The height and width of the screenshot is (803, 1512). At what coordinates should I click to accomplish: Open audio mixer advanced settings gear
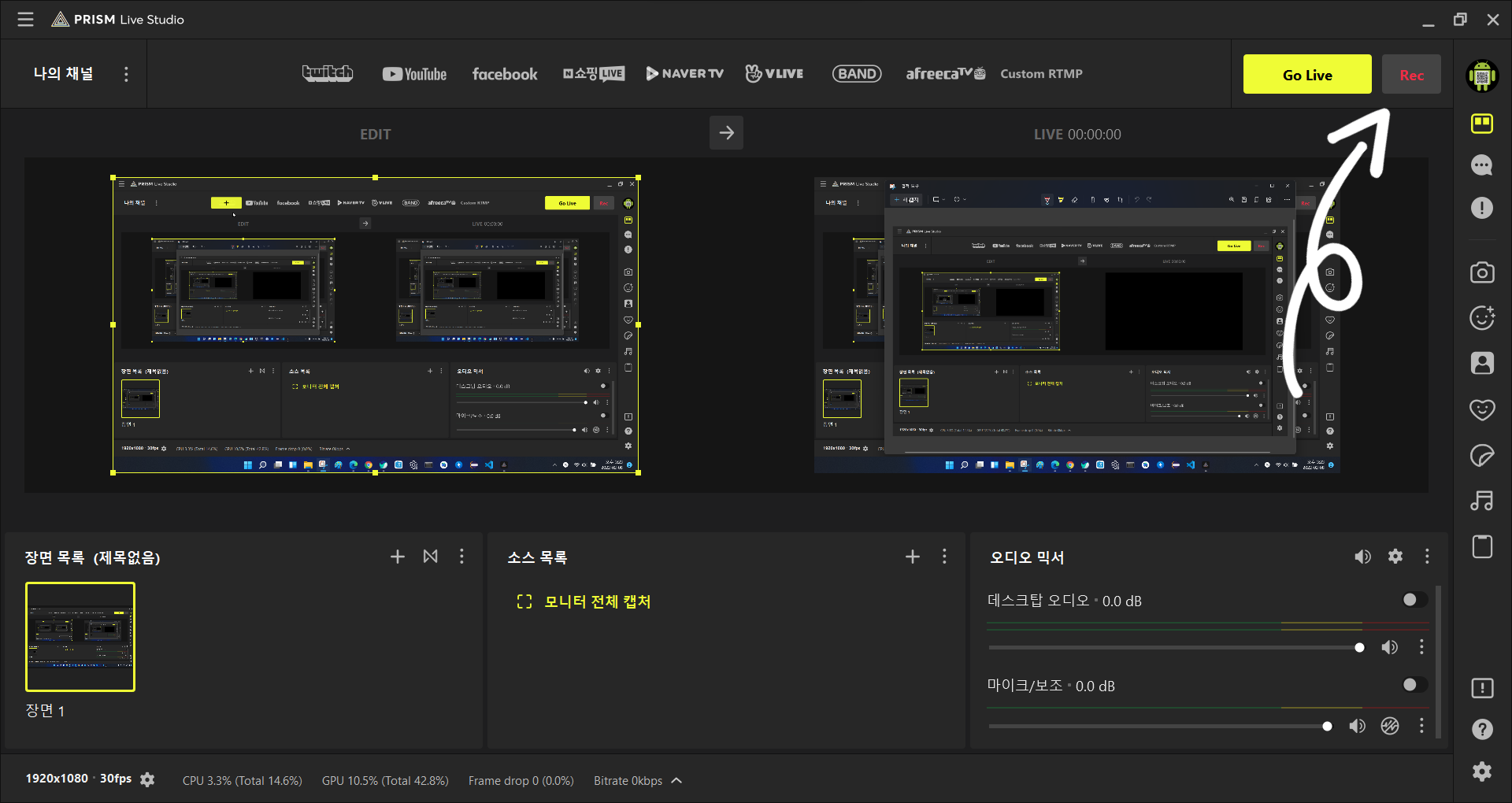pyautogui.click(x=1395, y=557)
